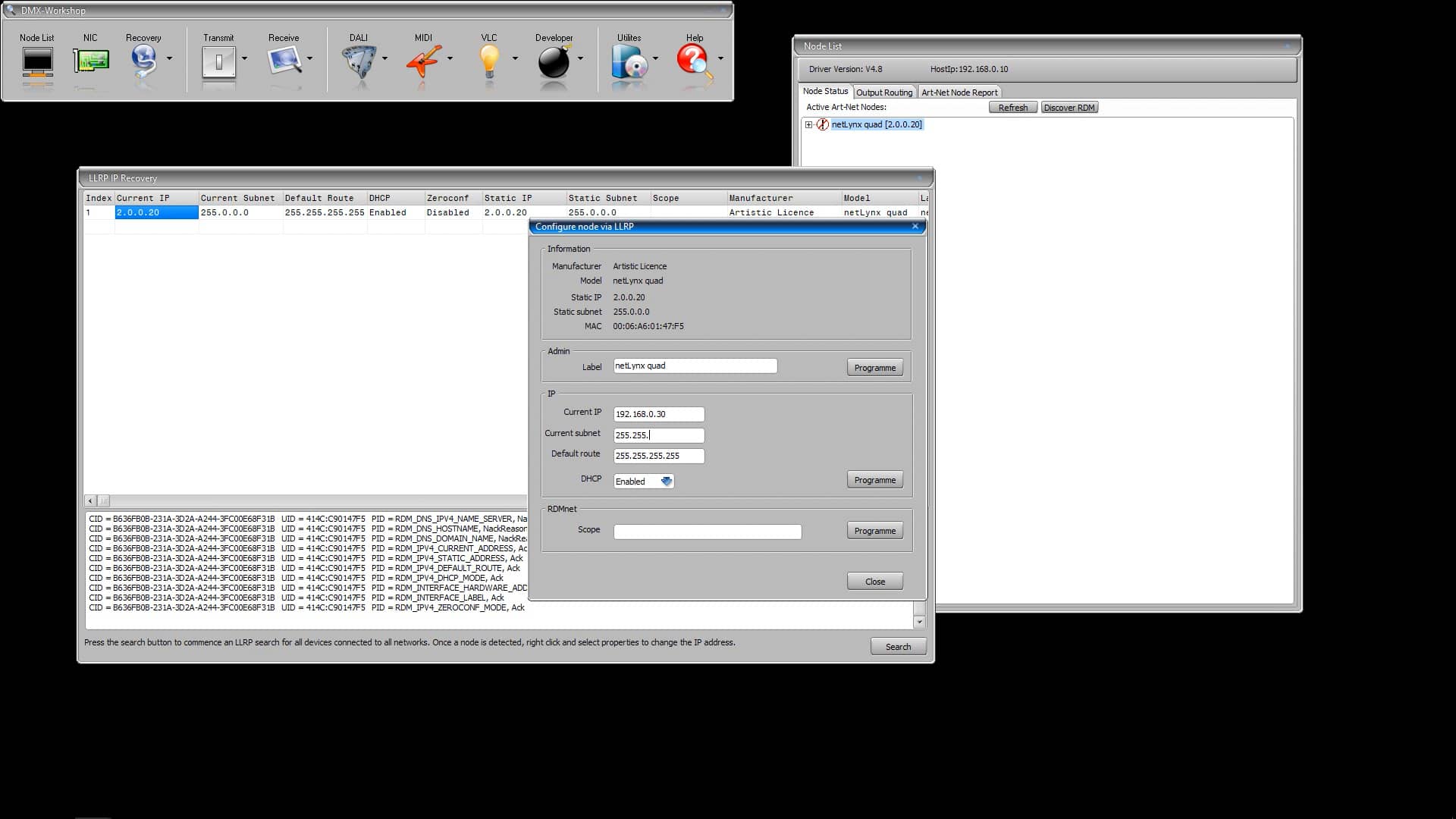Screen dimensions: 1456x819
Task: Click the horizontal scrollbar in LLRP Recovery
Action: coord(103,501)
